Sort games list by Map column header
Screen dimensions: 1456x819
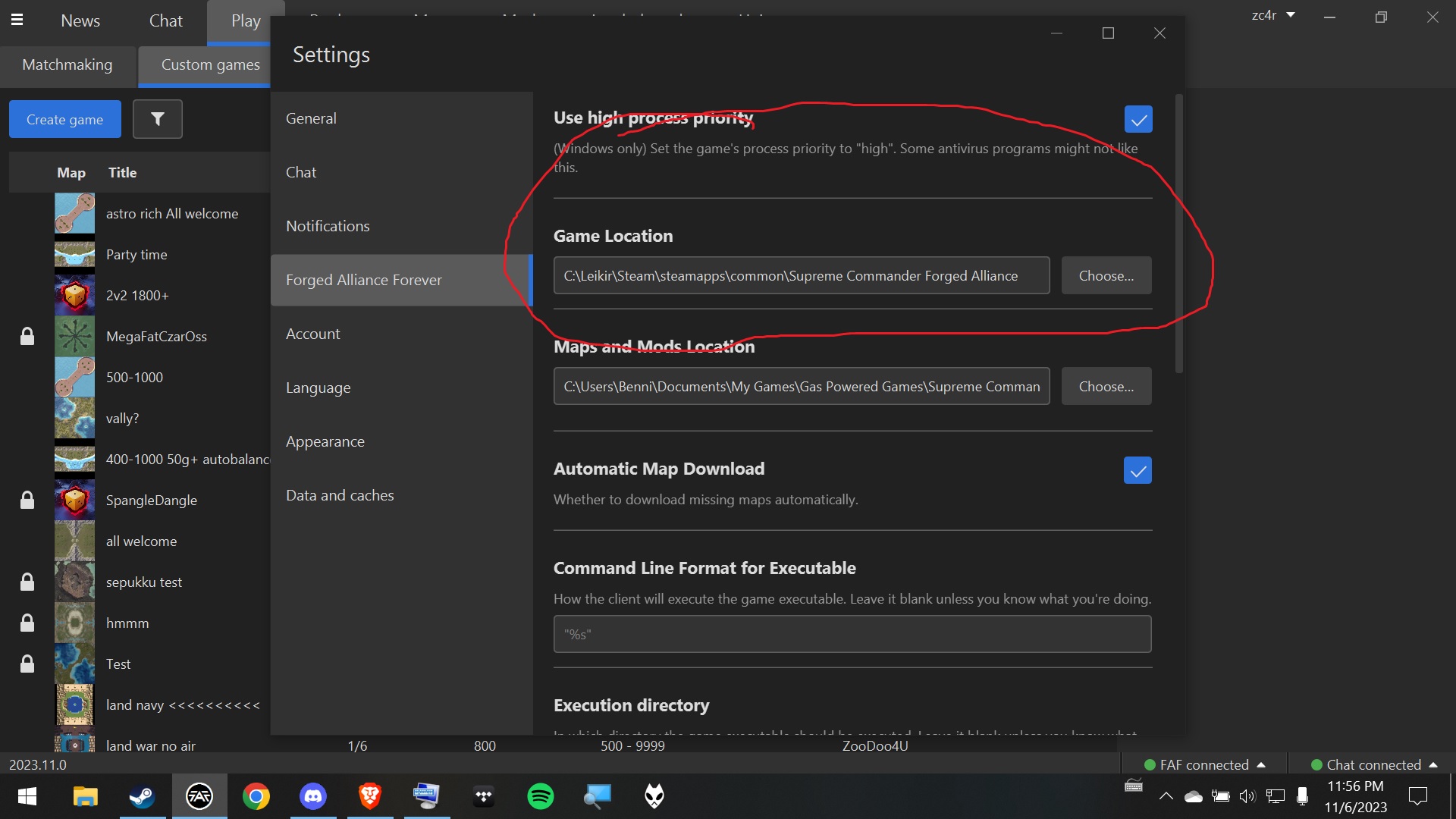point(71,172)
